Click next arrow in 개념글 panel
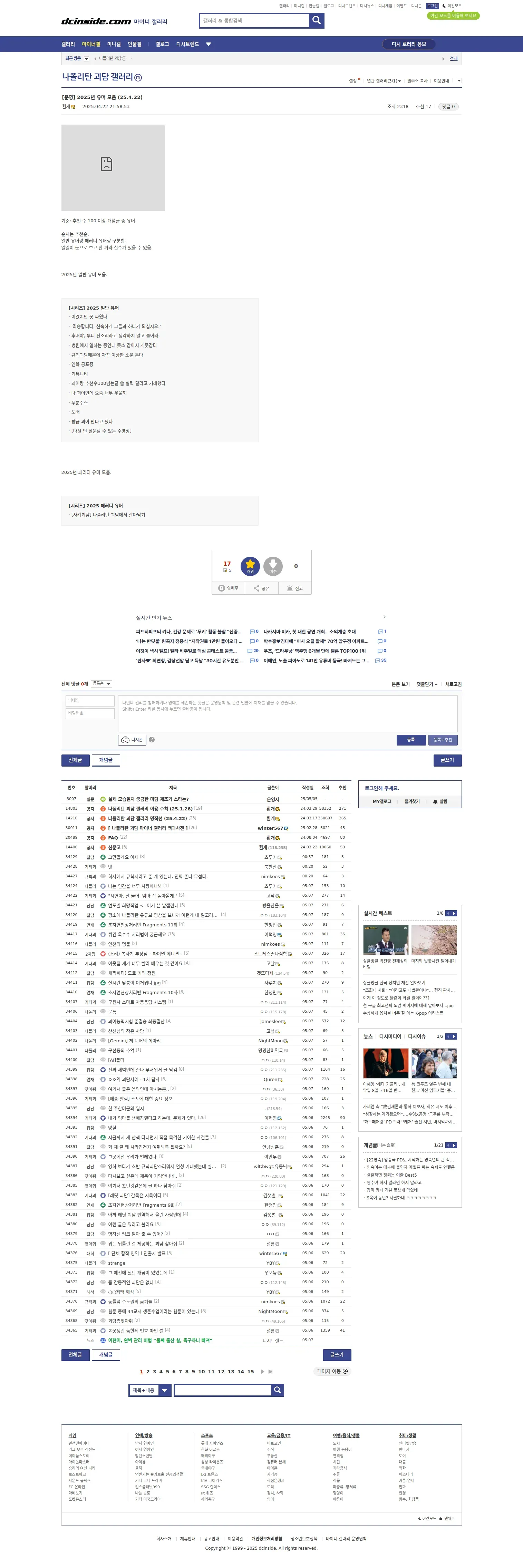523x1568 pixels. pyautogui.click(x=454, y=1145)
